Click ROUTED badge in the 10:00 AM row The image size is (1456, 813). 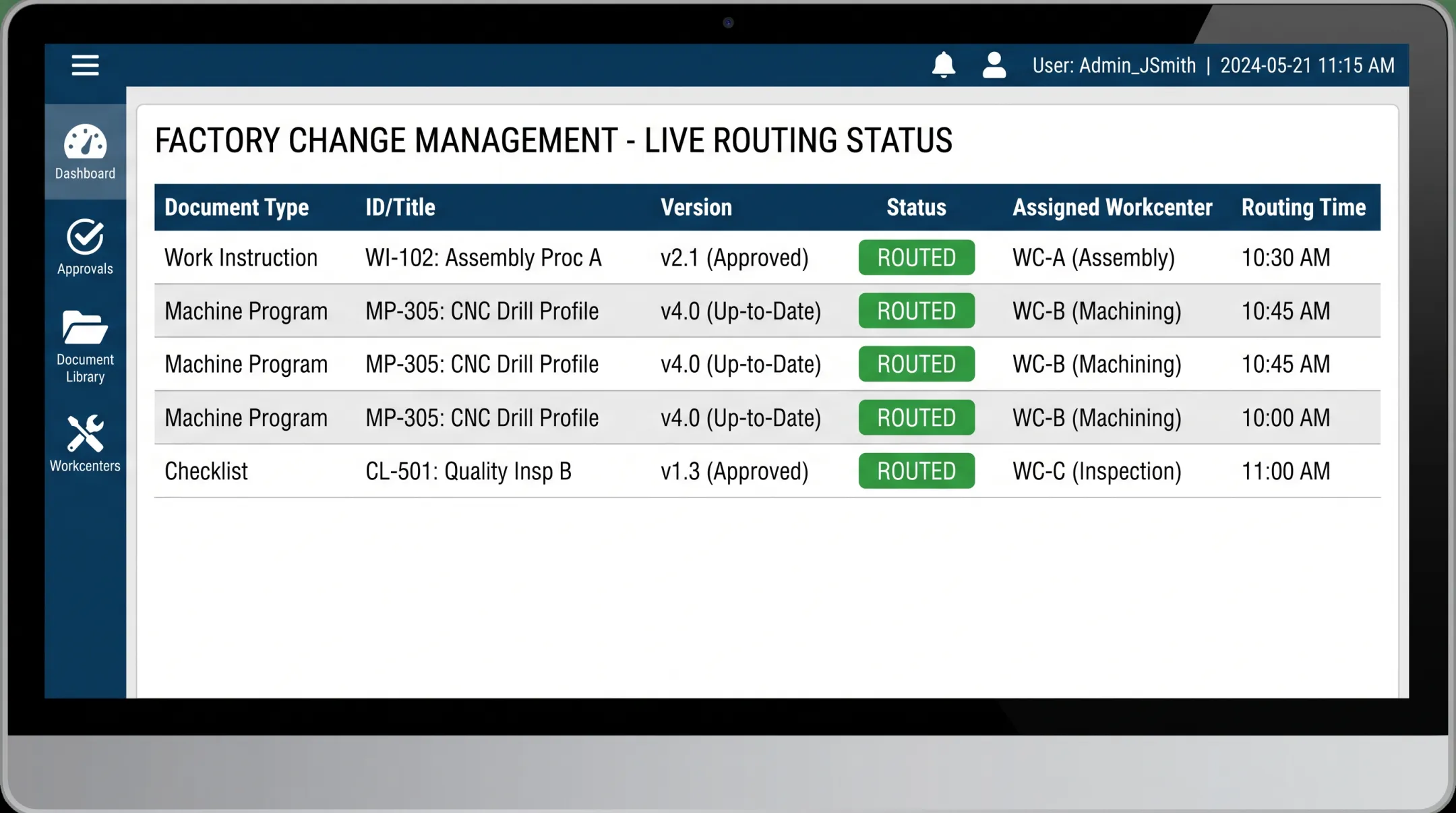[x=916, y=417]
